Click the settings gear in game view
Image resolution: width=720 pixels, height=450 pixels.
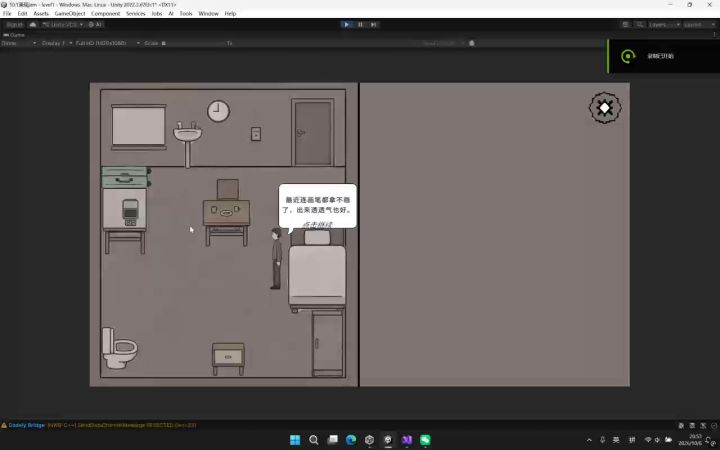pyautogui.click(x=605, y=108)
